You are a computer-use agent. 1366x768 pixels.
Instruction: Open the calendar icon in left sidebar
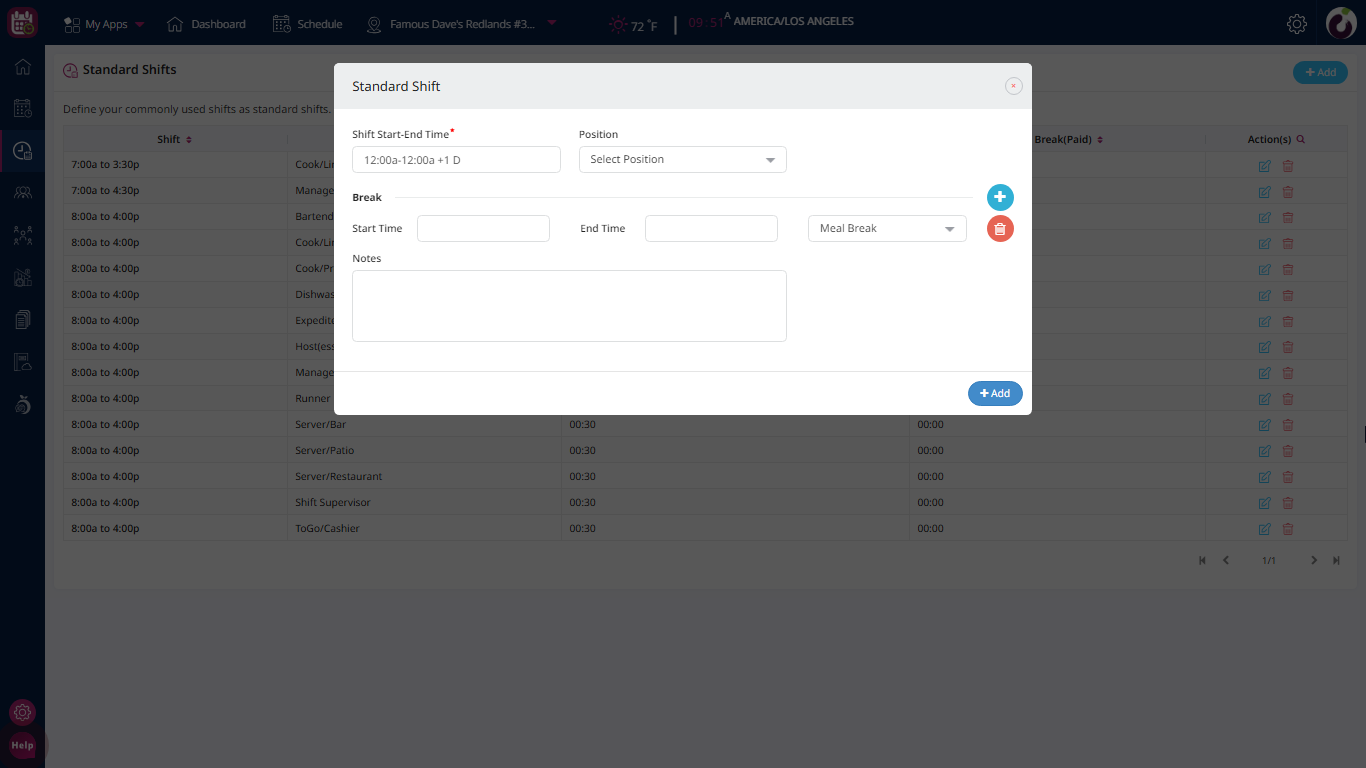(22, 108)
